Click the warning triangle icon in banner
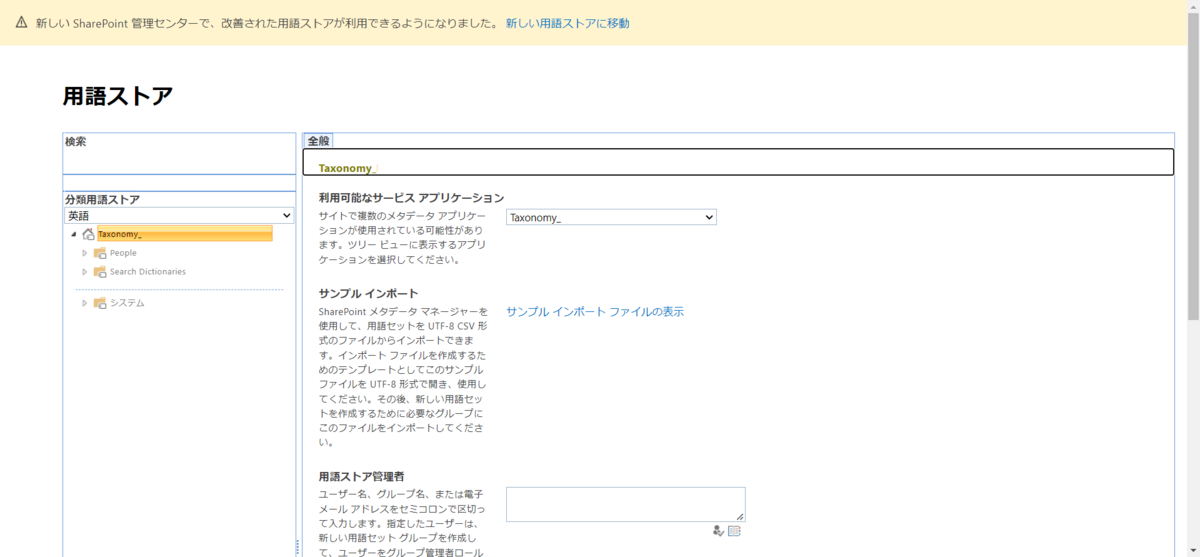Screen dimensions: 1200x557 coord(22,22)
